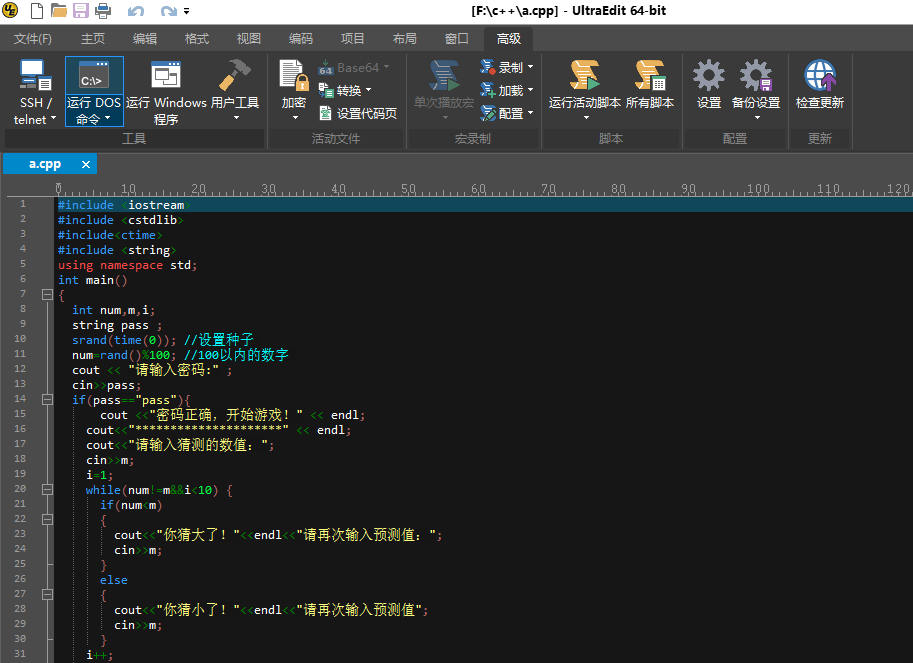Switch to the 编辑 ribbon tab
Screen dimensions: 913x663
(145, 39)
